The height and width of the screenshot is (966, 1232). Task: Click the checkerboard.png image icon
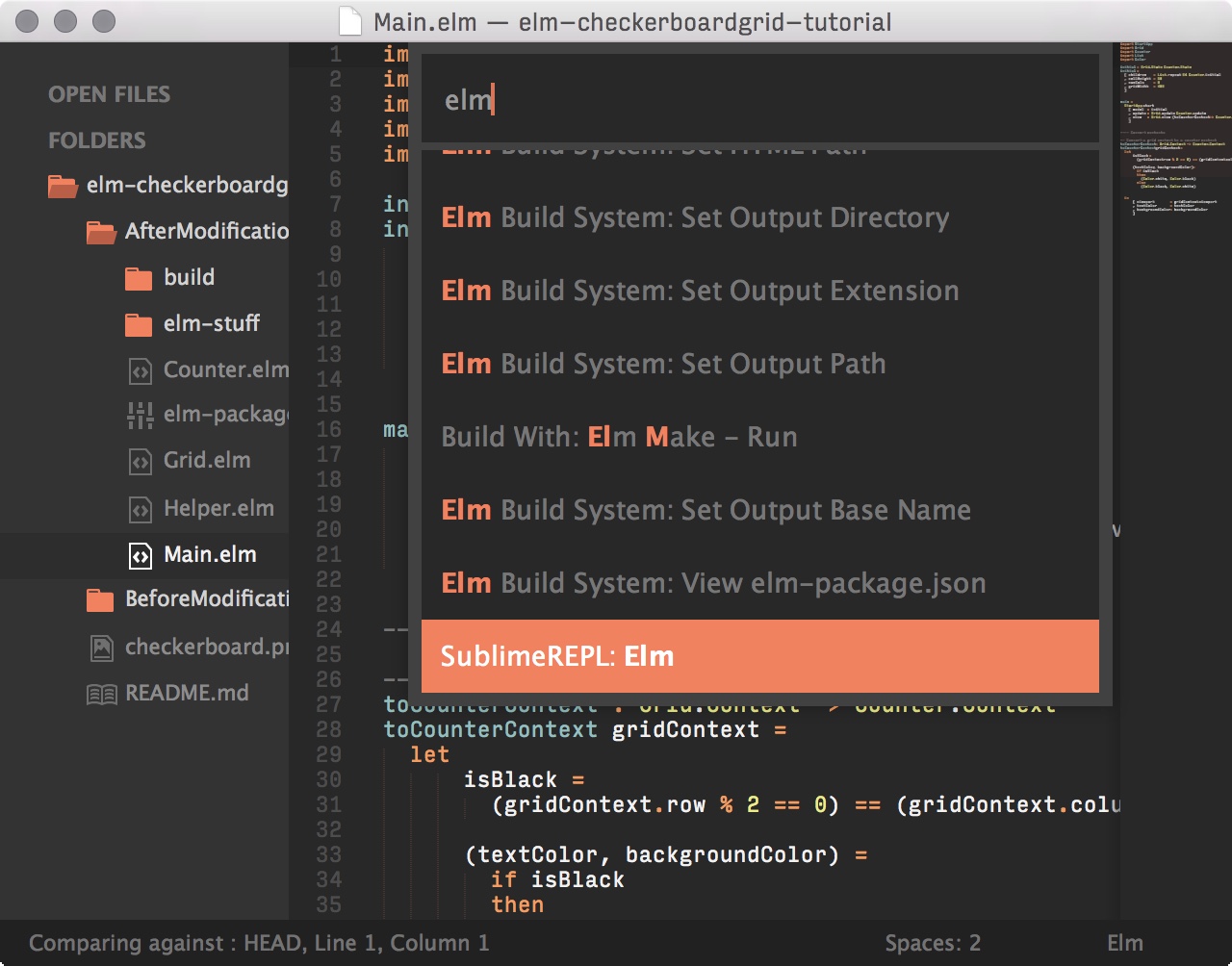tap(103, 648)
